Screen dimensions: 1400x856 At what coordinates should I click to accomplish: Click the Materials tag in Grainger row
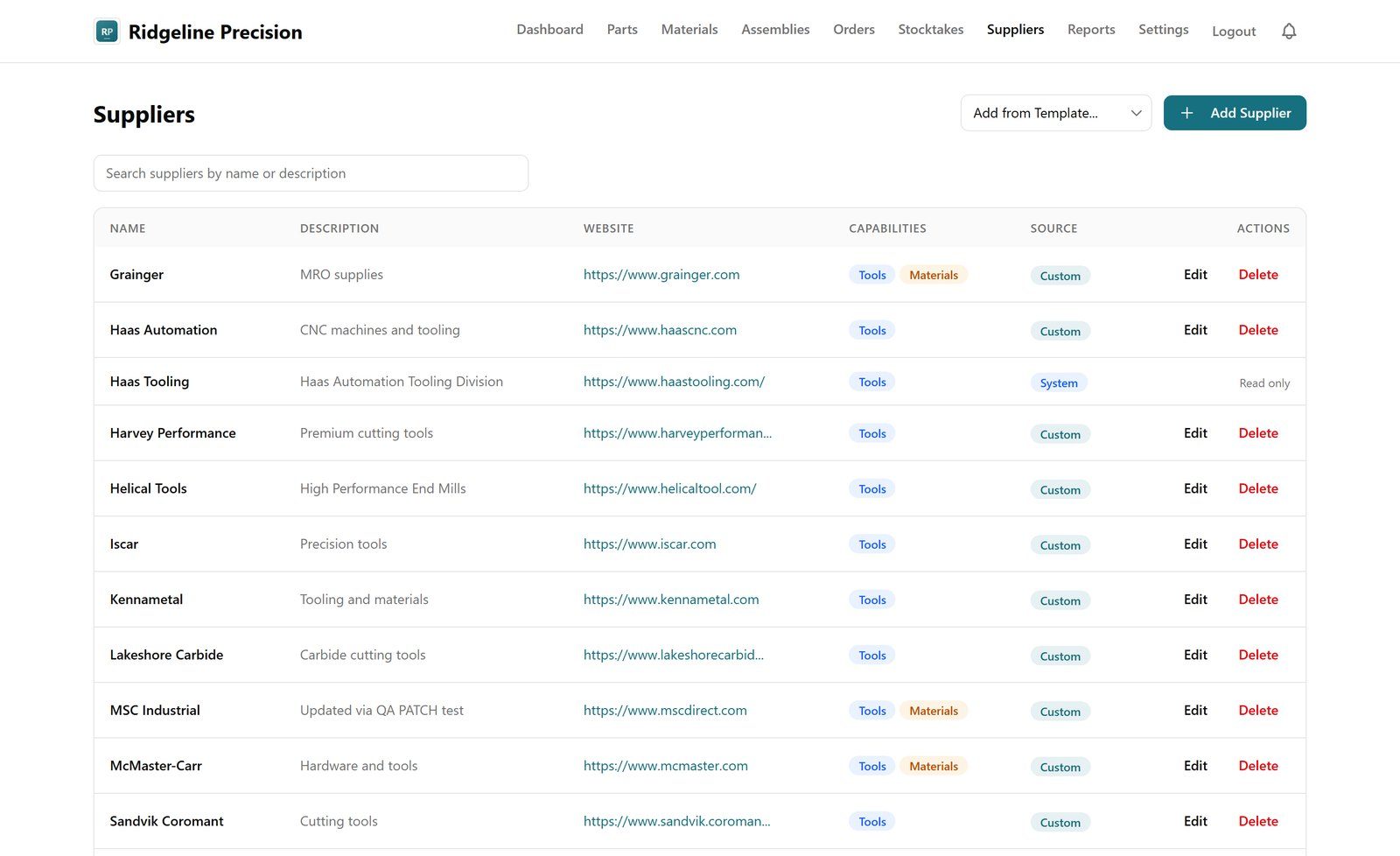(x=934, y=275)
